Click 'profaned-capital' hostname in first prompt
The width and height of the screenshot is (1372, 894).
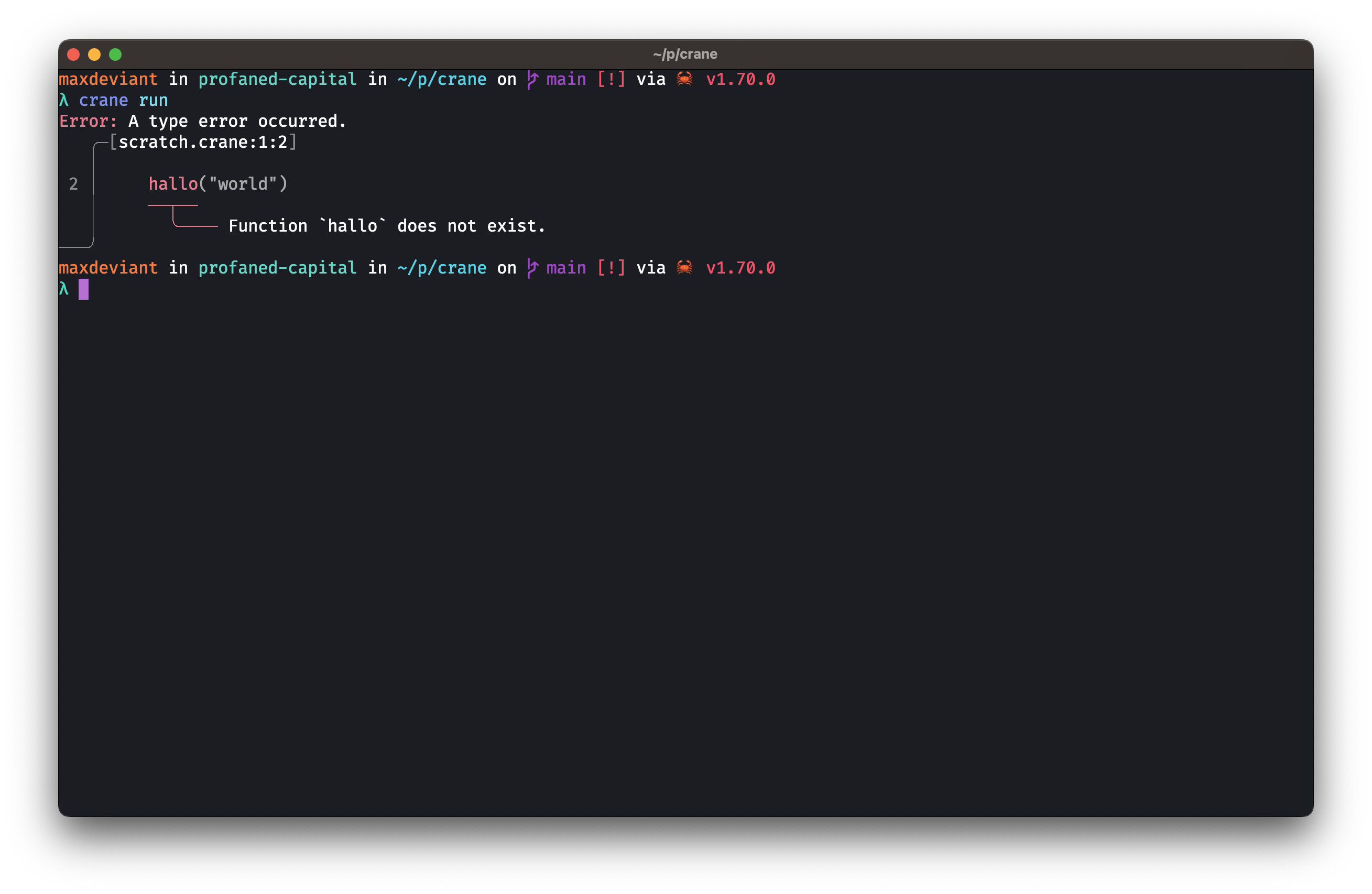point(277,79)
